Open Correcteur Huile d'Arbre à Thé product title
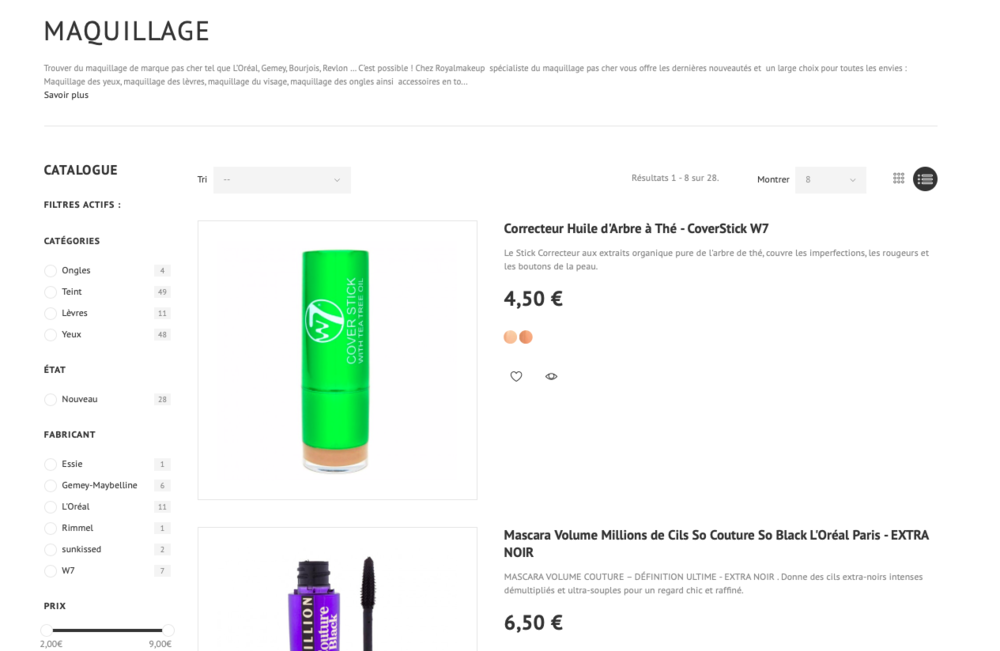Screen dimensions: 1000x651 click(636, 228)
